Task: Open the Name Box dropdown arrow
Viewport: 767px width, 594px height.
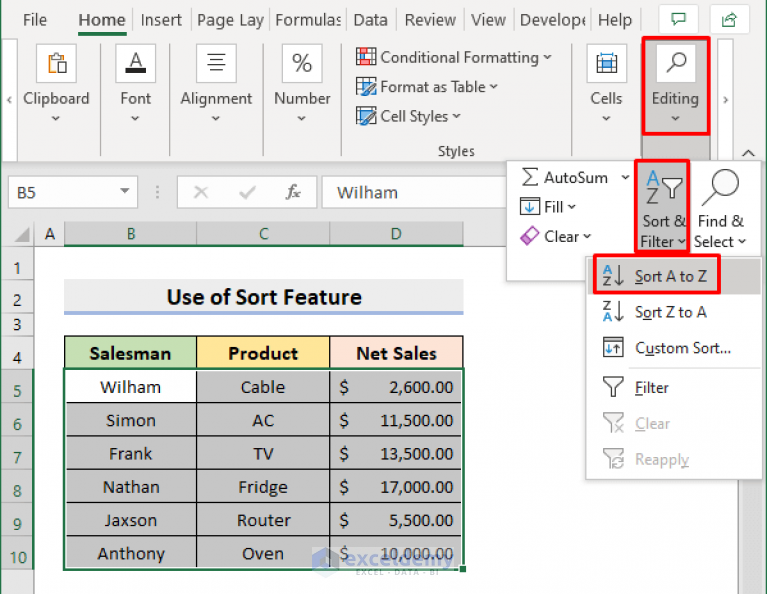Action: point(125,192)
